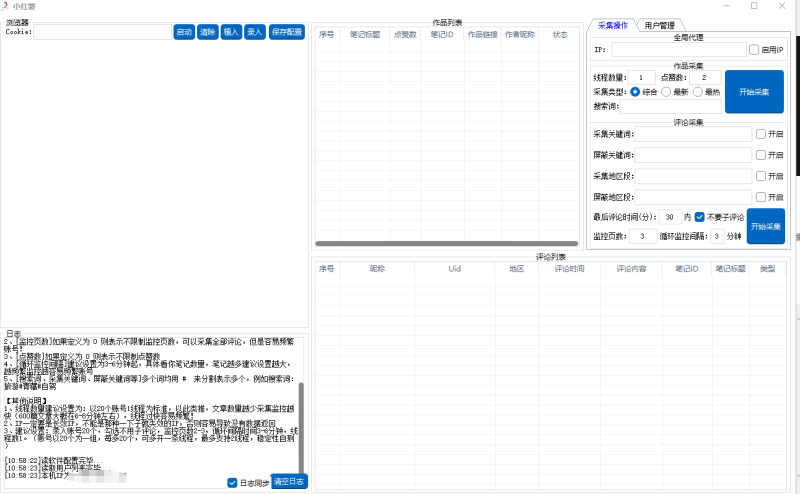Switch to the 用户管理 tab
This screenshot has height=494, width=800.
pyautogui.click(x=660, y=25)
